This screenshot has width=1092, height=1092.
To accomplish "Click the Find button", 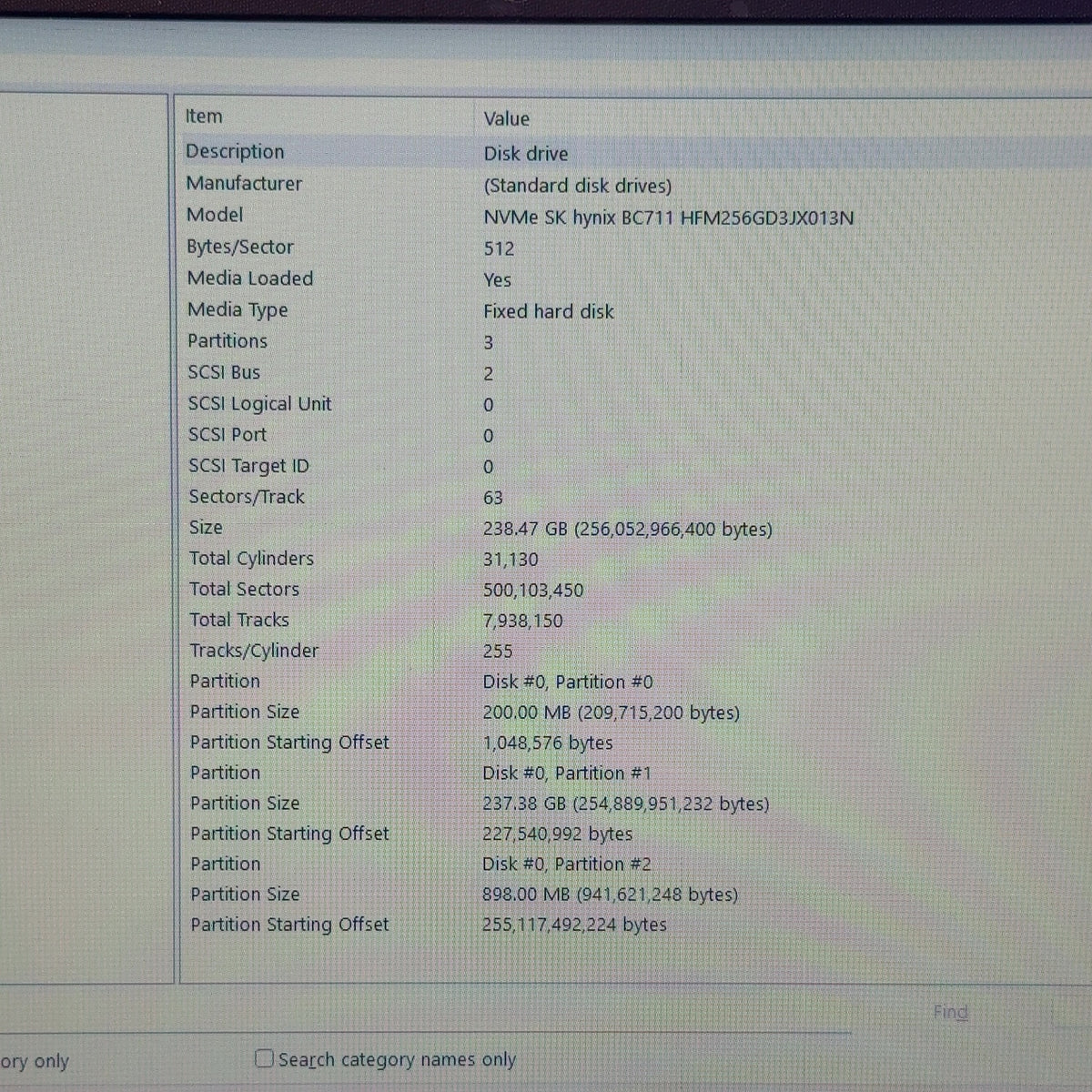I will 950,1012.
